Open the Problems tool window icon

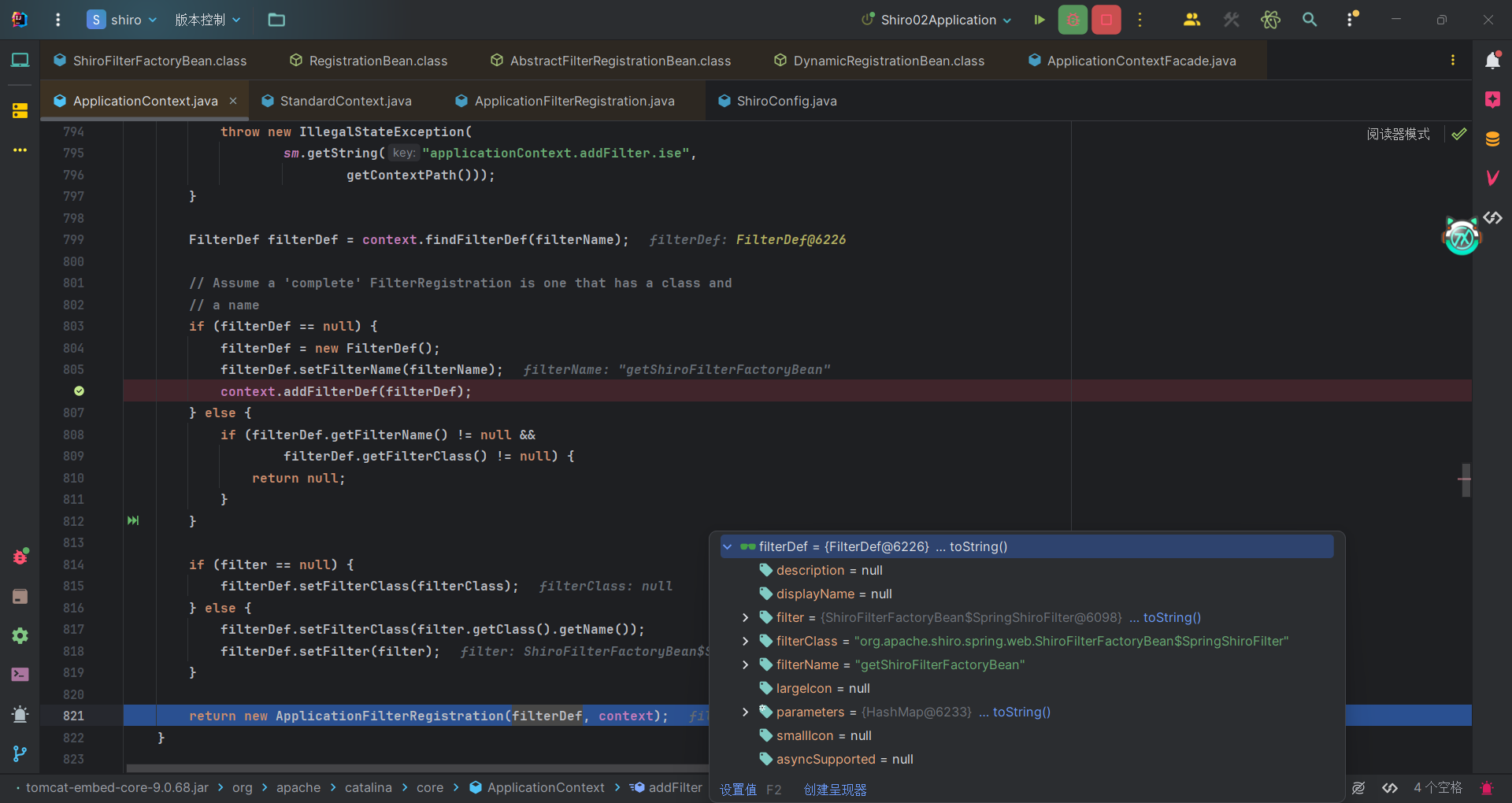coord(20,714)
